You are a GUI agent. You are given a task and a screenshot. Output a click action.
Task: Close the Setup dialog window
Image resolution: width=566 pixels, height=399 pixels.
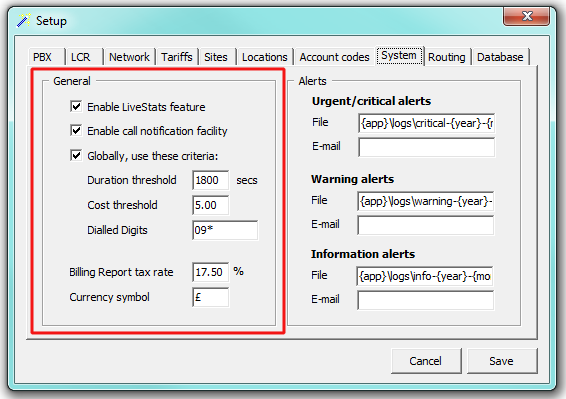point(527,16)
